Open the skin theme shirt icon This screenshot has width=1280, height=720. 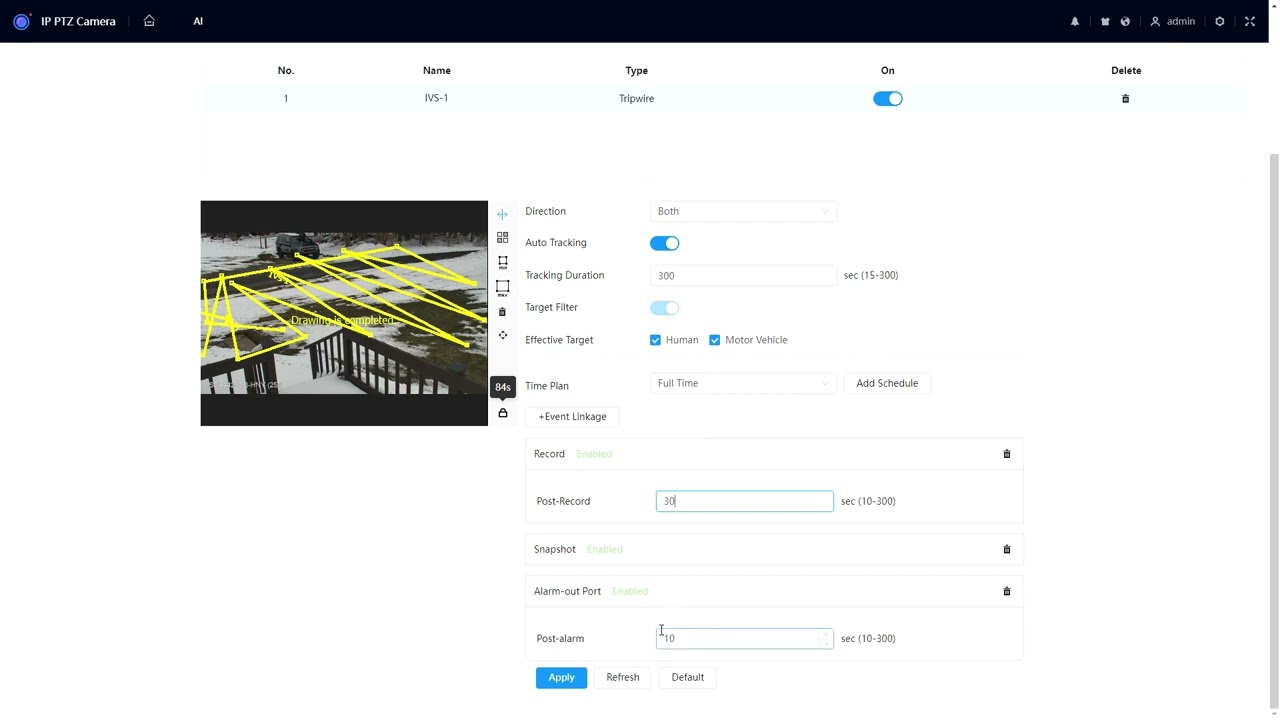[x=1105, y=21]
